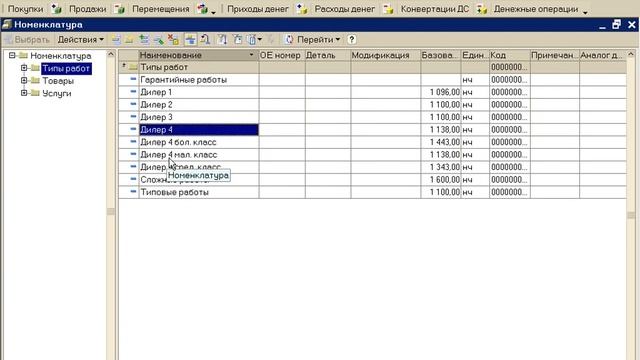This screenshot has height=360, width=640.
Task: Click the icon before Денежные операции
Action: coord(482,9)
